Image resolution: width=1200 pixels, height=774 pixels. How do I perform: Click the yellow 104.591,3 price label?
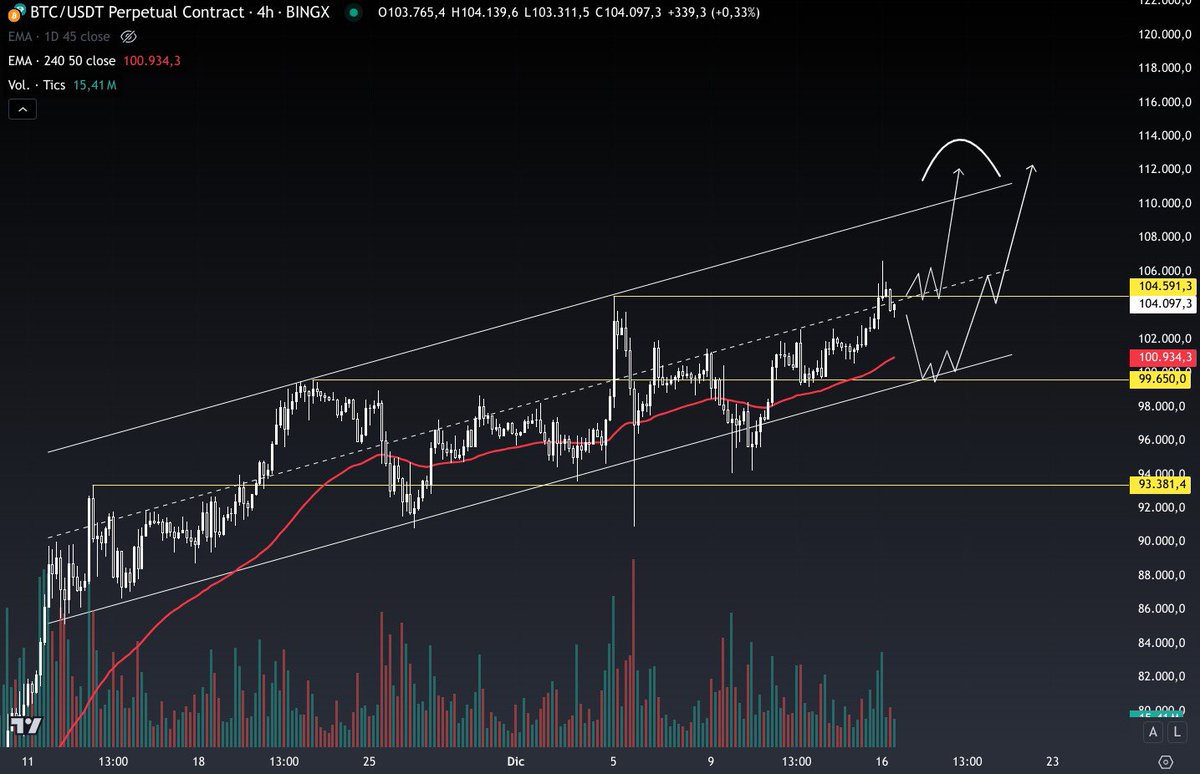pyautogui.click(x=1162, y=286)
